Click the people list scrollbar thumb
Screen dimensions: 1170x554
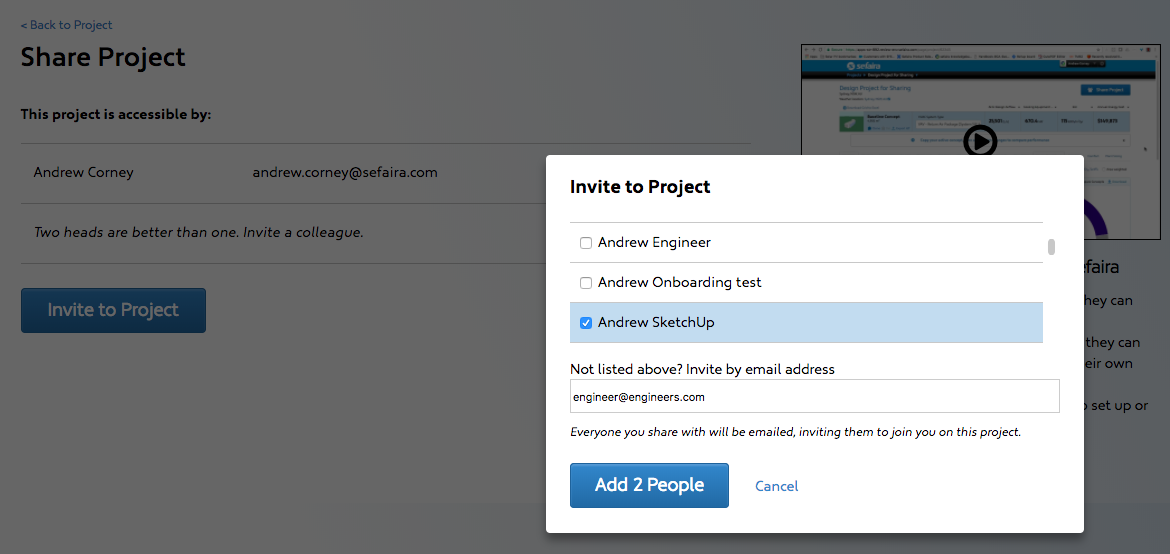(x=1051, y=246)
